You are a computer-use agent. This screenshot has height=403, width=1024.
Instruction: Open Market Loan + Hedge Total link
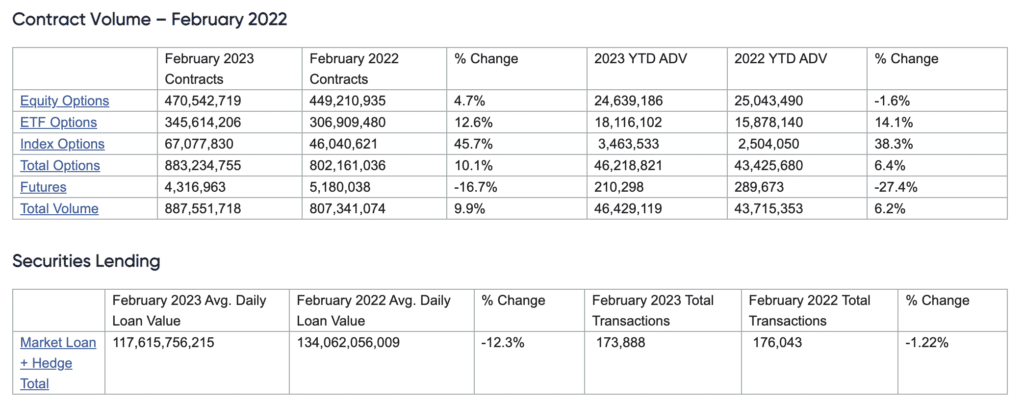[58, 362]
